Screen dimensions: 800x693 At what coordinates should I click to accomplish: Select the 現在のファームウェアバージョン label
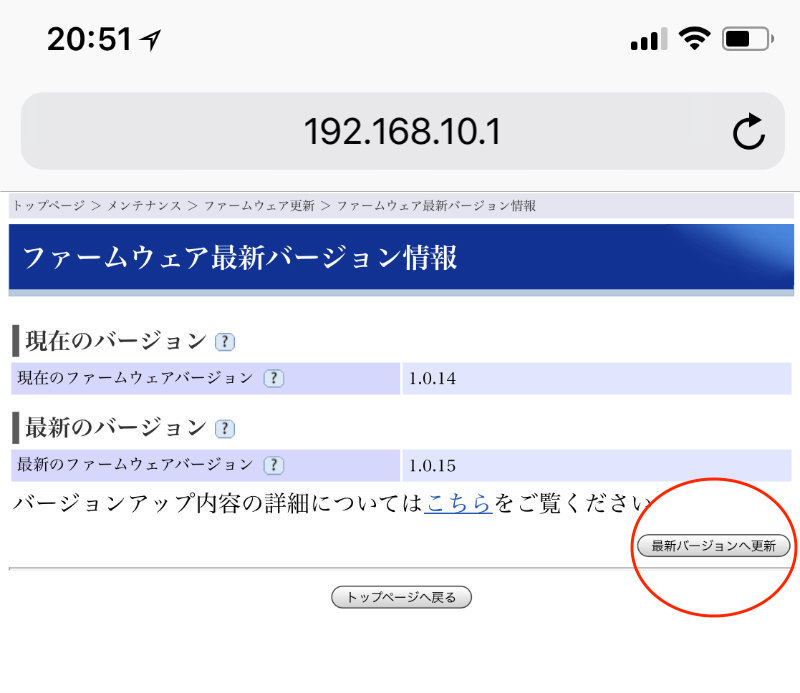135,378
